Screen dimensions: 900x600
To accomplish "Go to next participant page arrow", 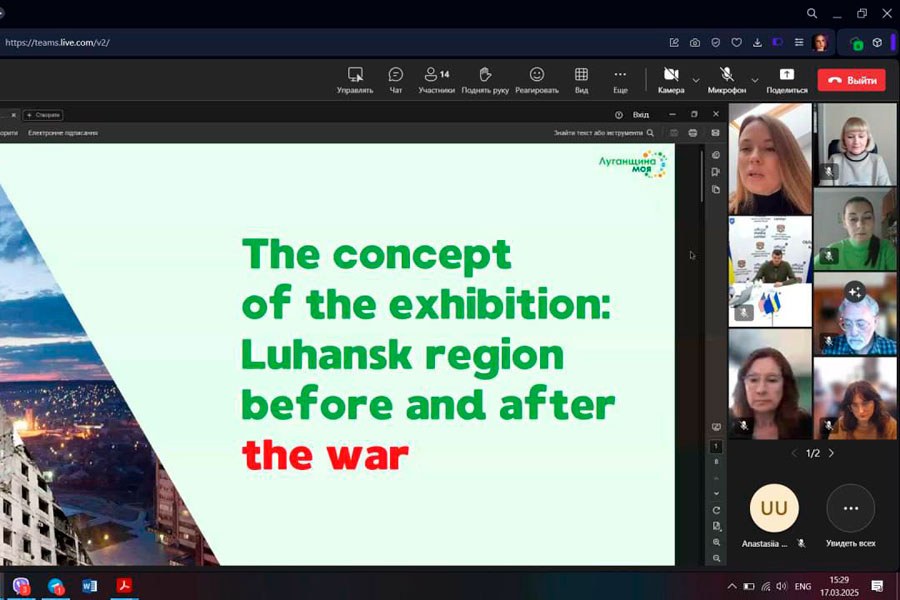I will pos(831,453).
